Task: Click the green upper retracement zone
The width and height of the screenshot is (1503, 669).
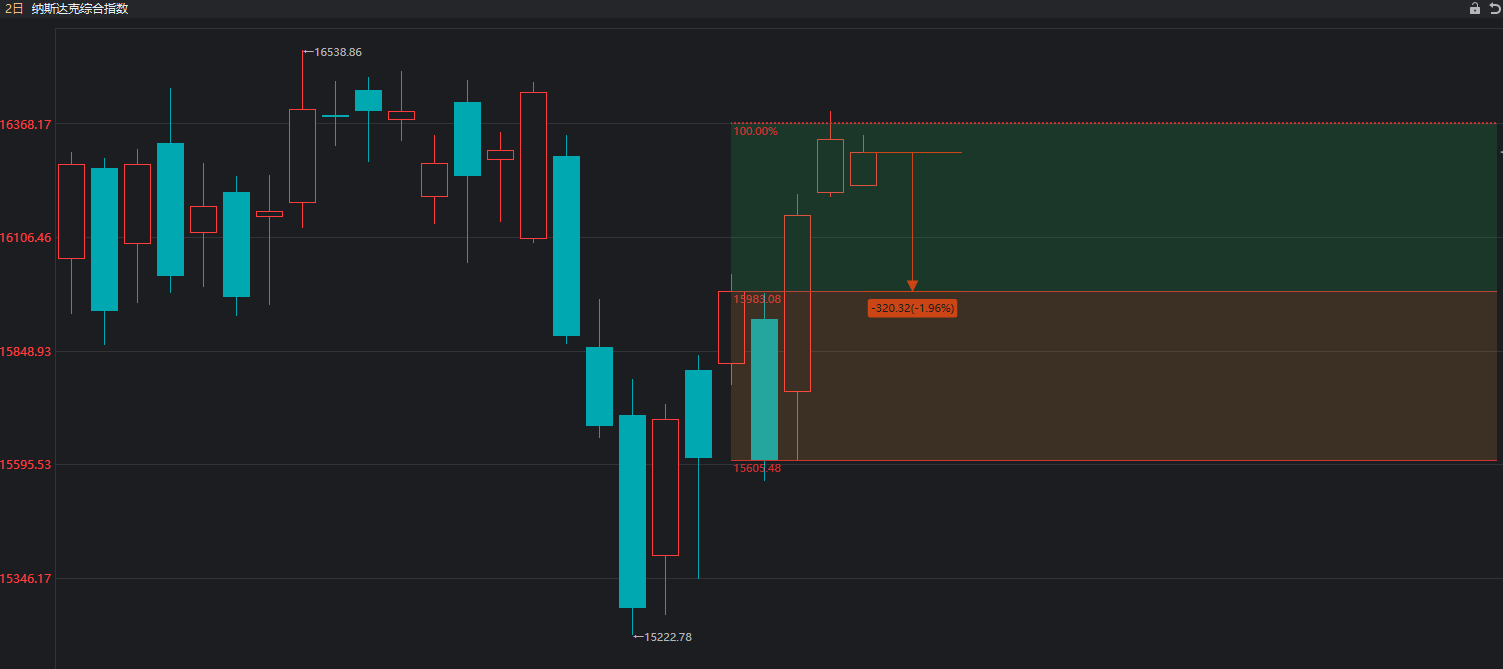Action: click(1200, 210)
